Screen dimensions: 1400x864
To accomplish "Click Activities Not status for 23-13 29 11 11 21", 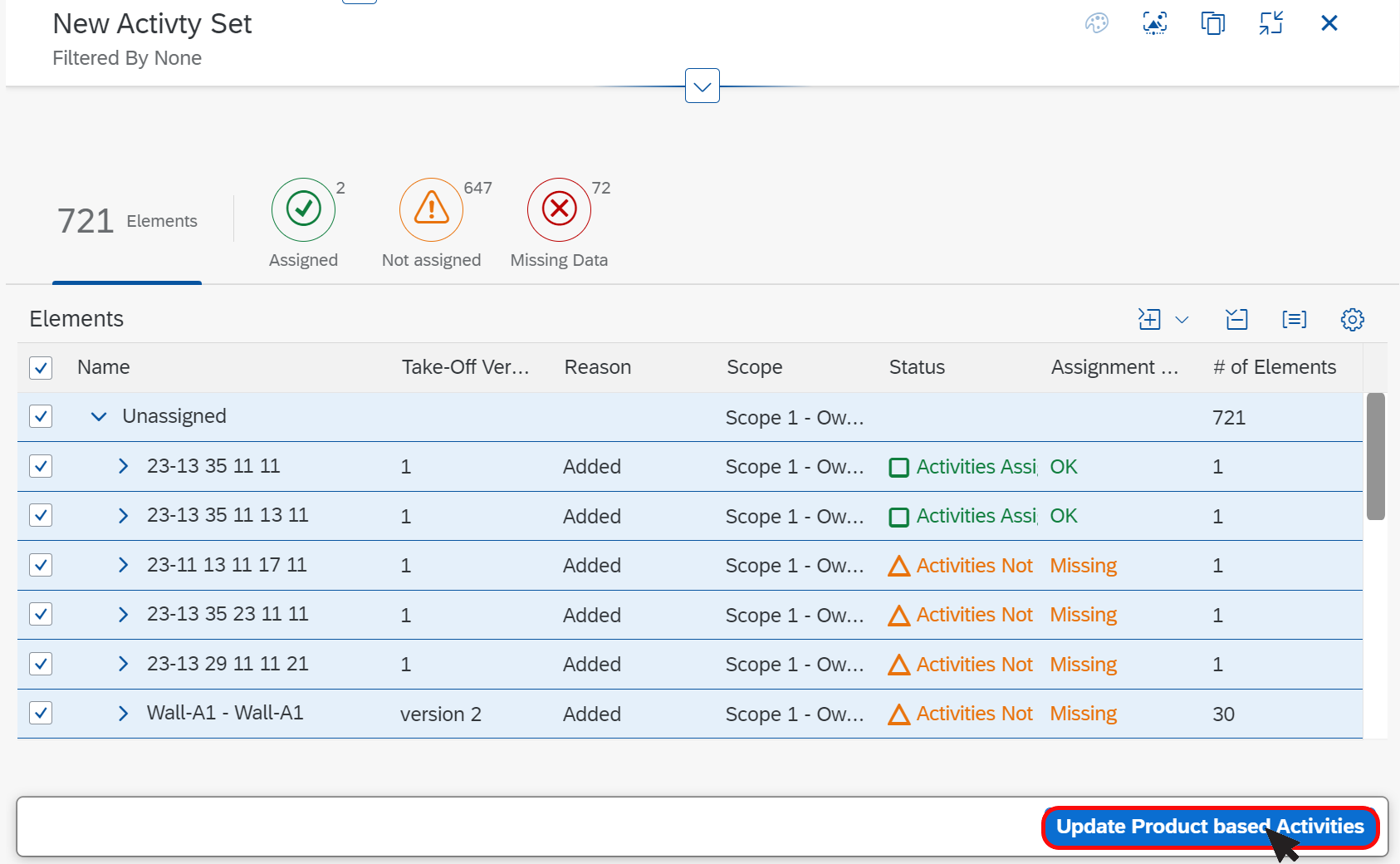I will pos(974,665).
